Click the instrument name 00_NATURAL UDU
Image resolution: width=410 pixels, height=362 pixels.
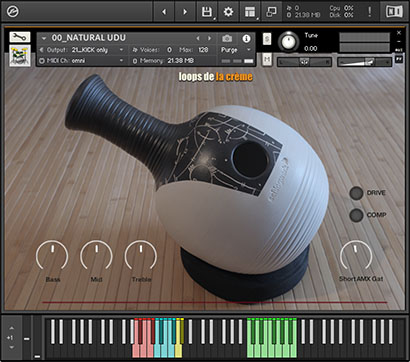pyautogui.click(x=88, y=38)
